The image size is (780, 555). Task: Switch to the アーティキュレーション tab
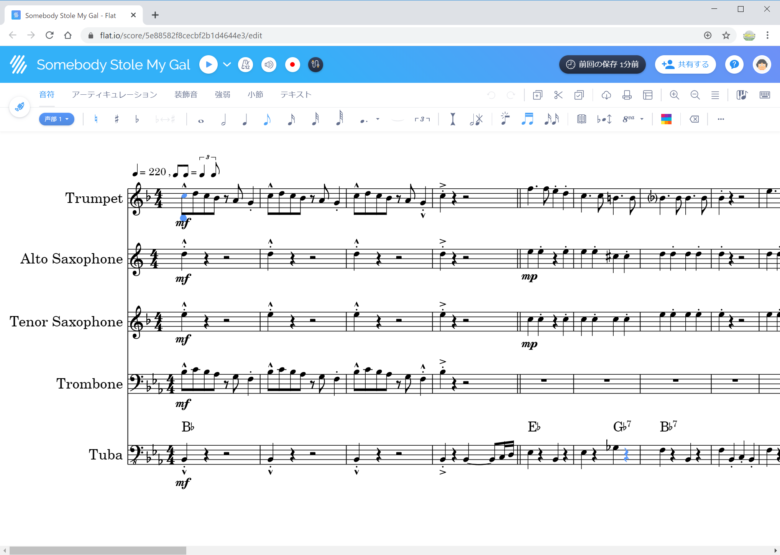coord(114,94)
